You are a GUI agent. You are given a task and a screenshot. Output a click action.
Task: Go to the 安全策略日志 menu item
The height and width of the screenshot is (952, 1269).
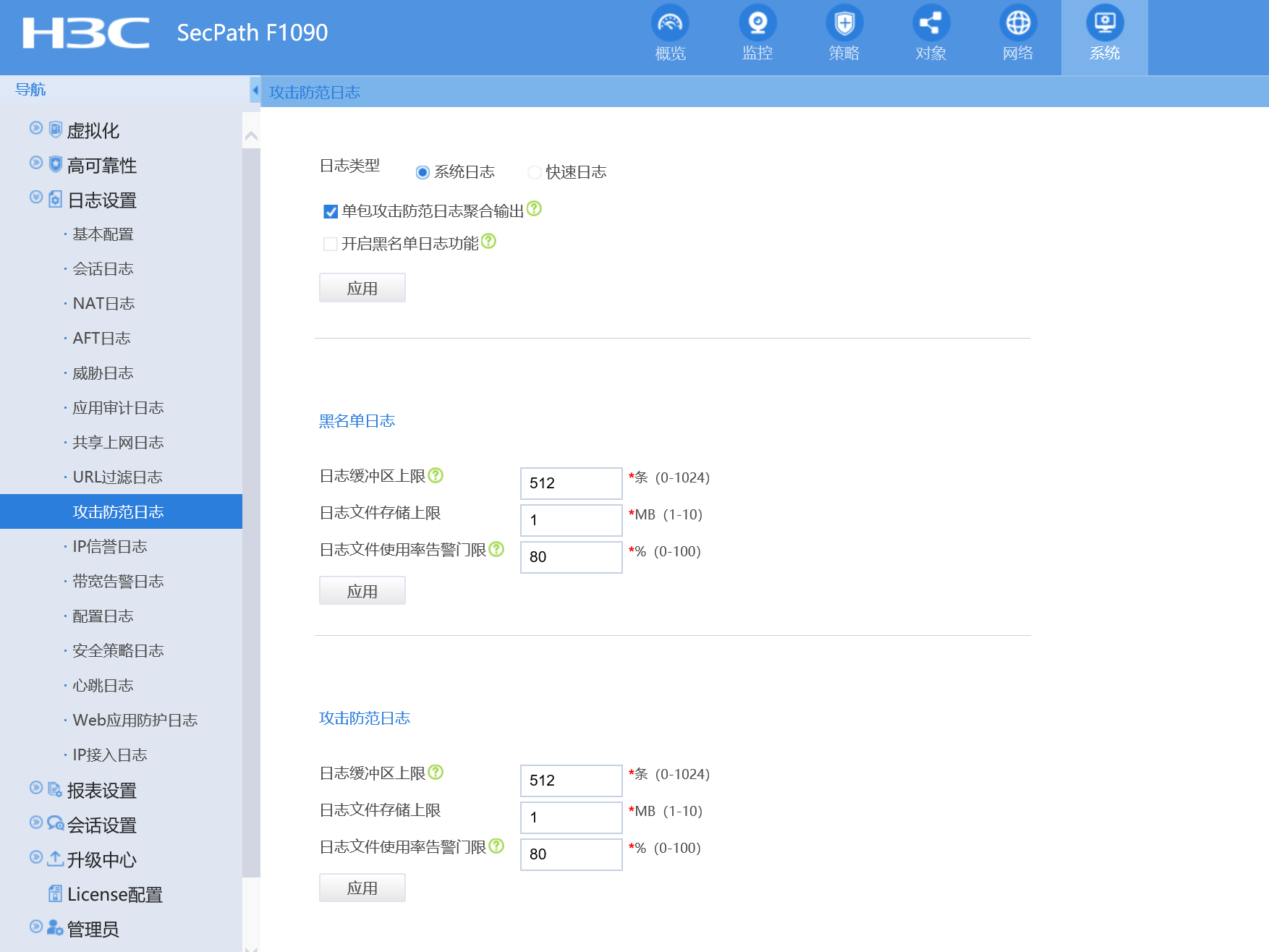(118, 651)
